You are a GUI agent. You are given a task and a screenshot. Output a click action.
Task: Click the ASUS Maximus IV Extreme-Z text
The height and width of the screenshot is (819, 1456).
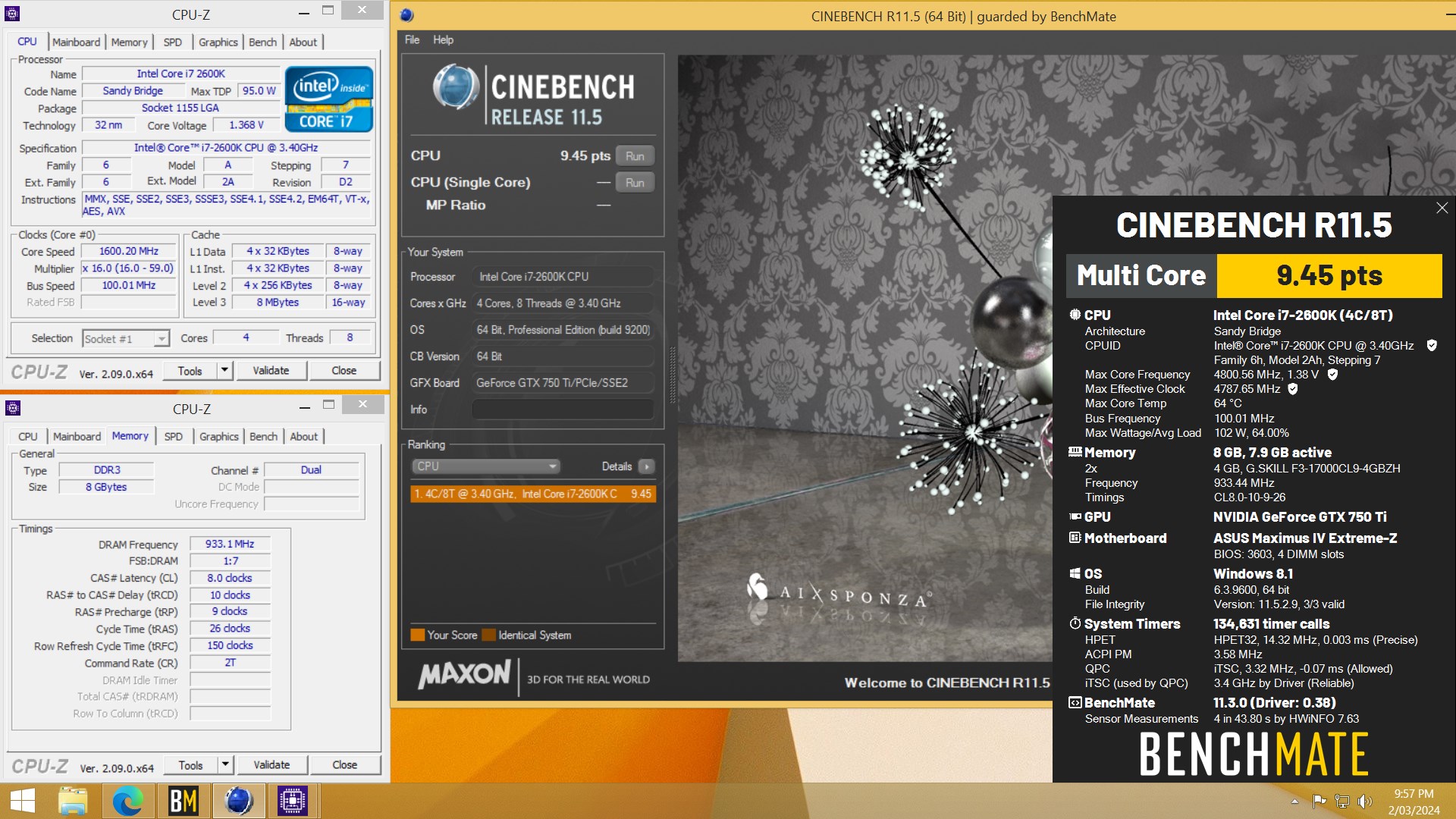(1305, 538)
